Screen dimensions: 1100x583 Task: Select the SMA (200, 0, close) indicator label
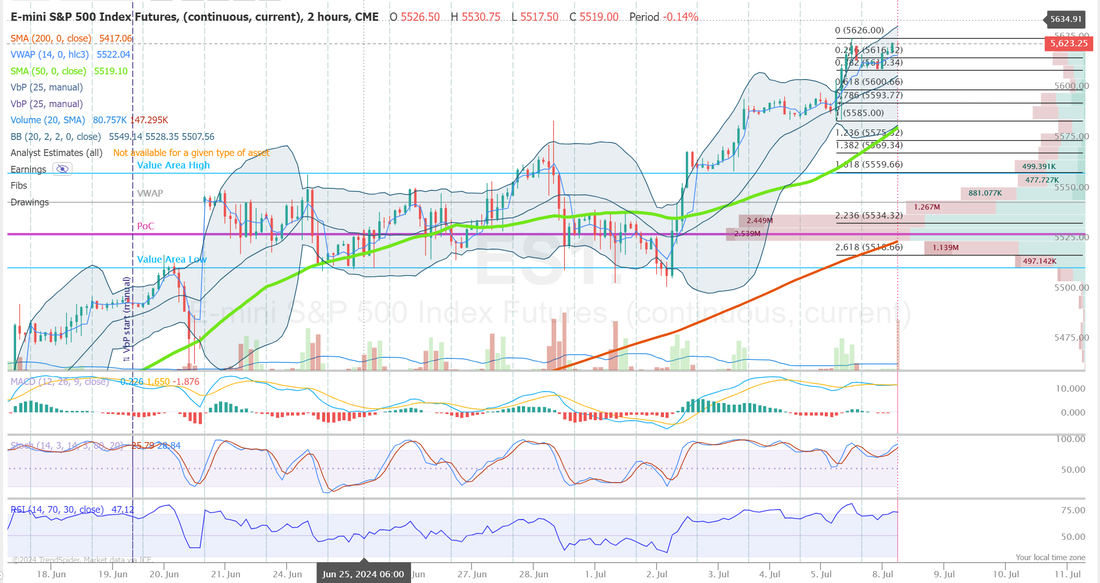[x=51, y=39]
